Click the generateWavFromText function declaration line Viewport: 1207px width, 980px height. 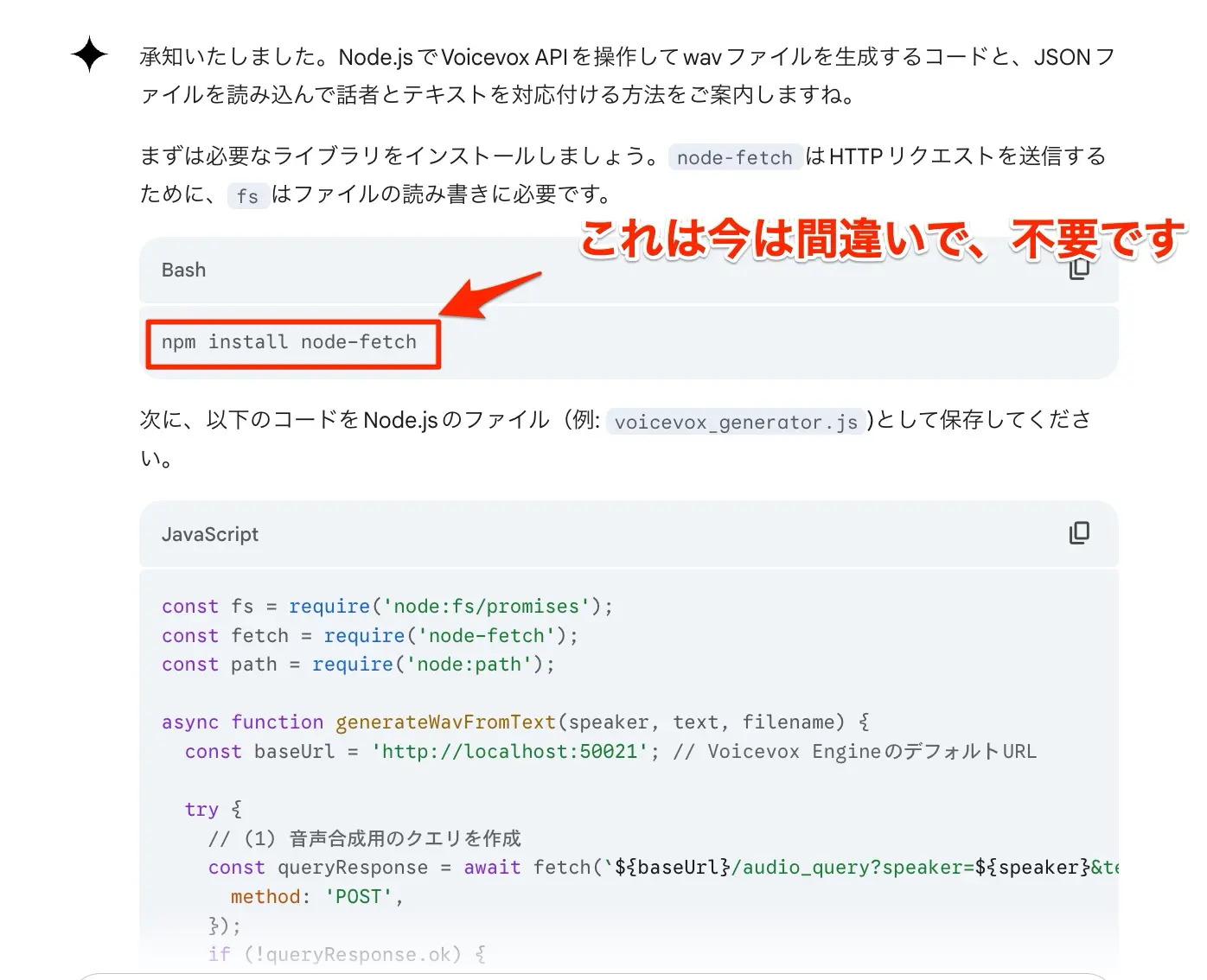(515, 722)
